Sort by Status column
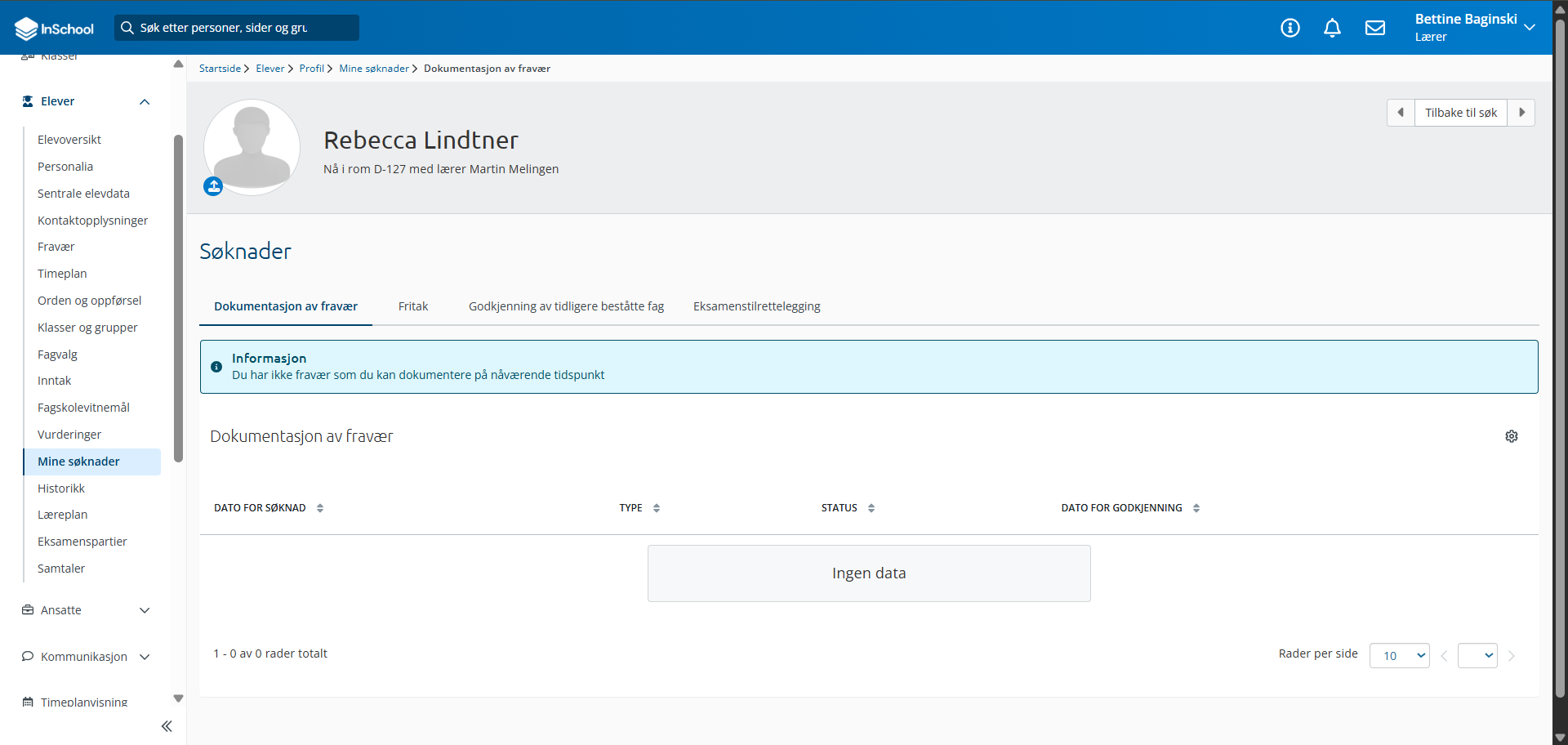 [x=871, y=508]
